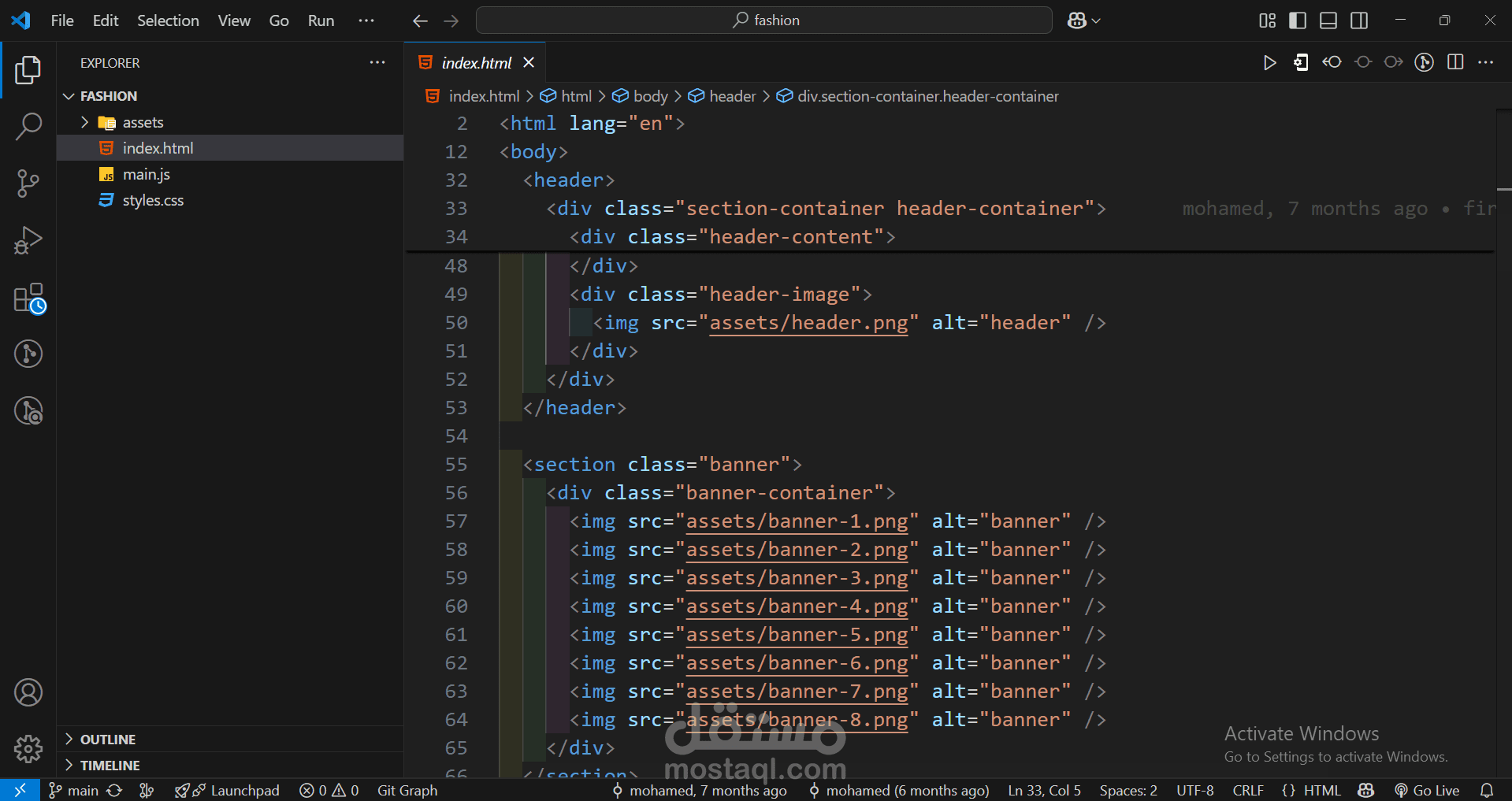The height and width of the screenshot is (801, 1512).
Task: Open the Search view in activity bar
Action: coord(28,126)
